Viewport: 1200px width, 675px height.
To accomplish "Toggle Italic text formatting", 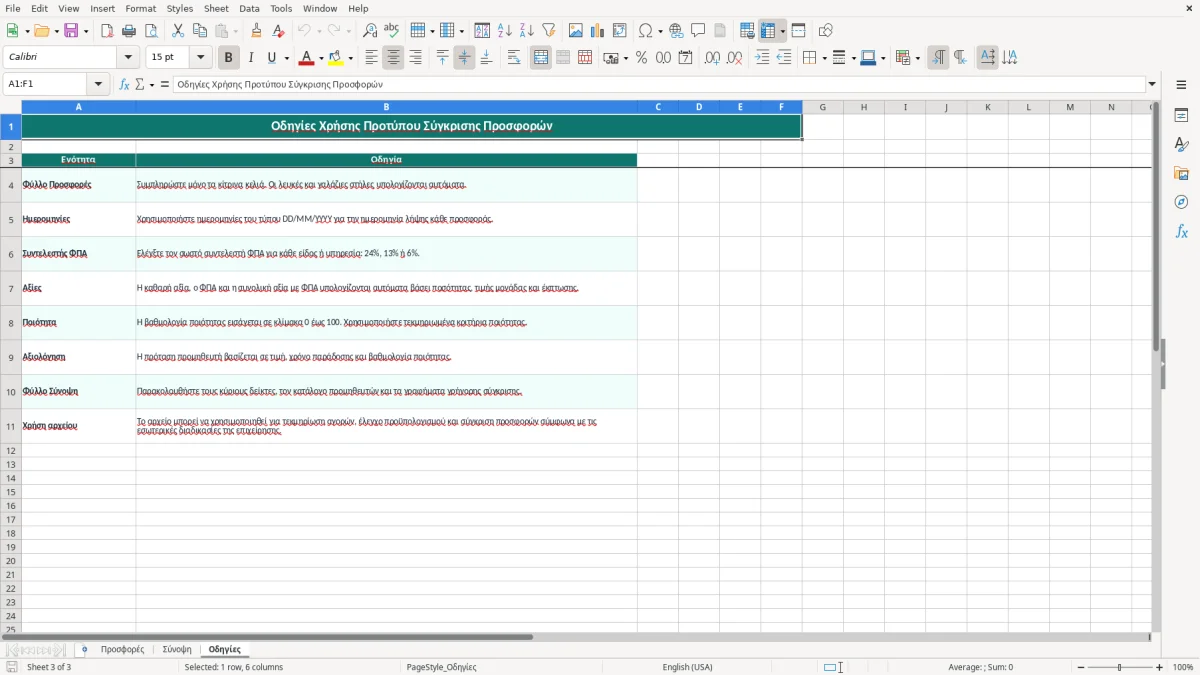I will click(x=251, y=58).
